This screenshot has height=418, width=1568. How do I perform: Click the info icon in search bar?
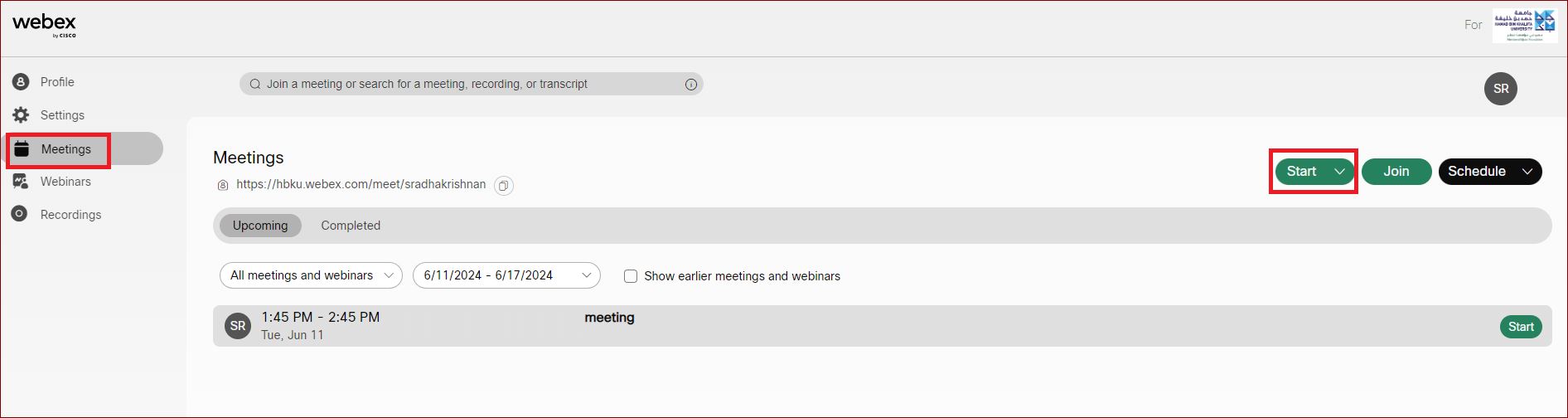(691, 84)
